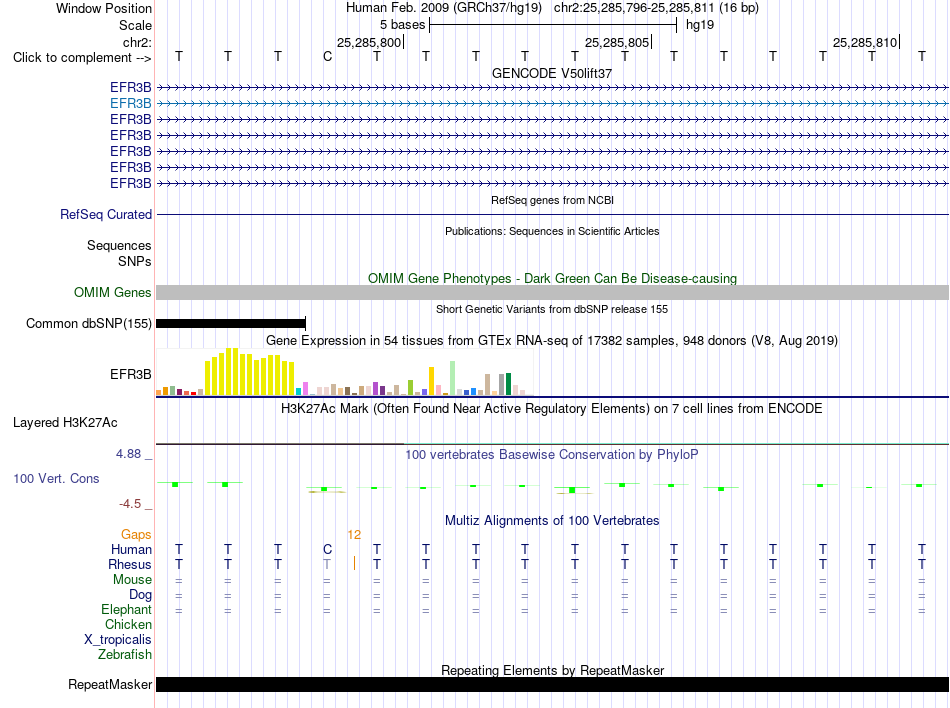950x708 pixels.
Task: Open the OMIM Gene Phenotypes track title
Action: tap(552, 279)
